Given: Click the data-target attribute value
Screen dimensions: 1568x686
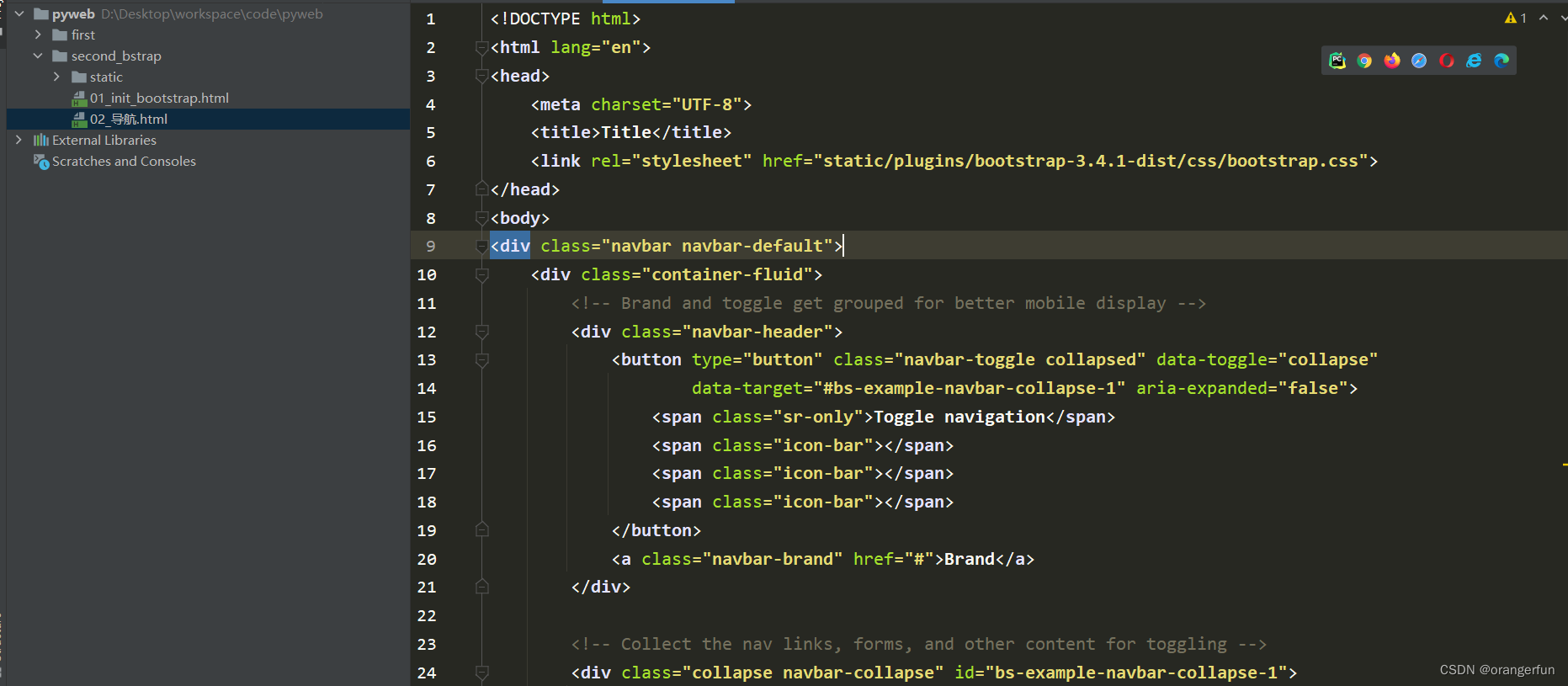Looking at the screenshot, I should click(x=970, y=388).
